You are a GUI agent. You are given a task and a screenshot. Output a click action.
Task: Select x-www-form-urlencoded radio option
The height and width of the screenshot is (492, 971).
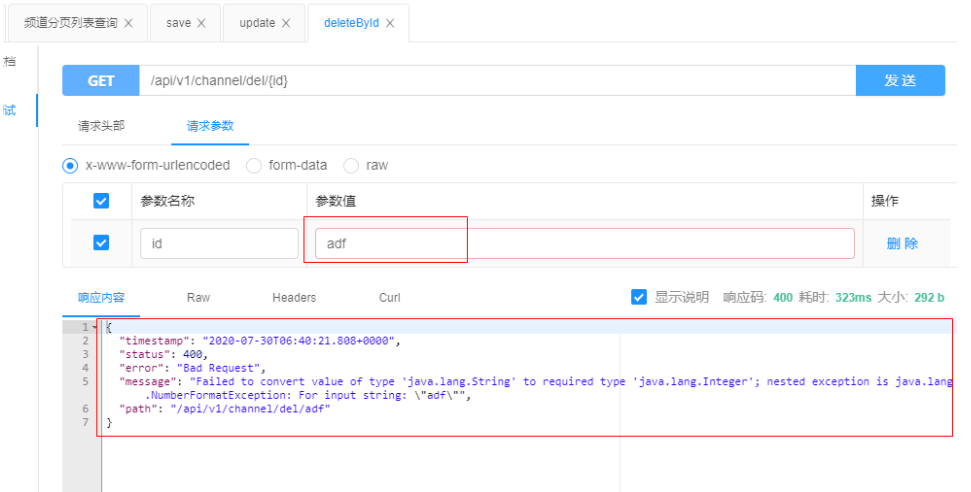point(70,165)
